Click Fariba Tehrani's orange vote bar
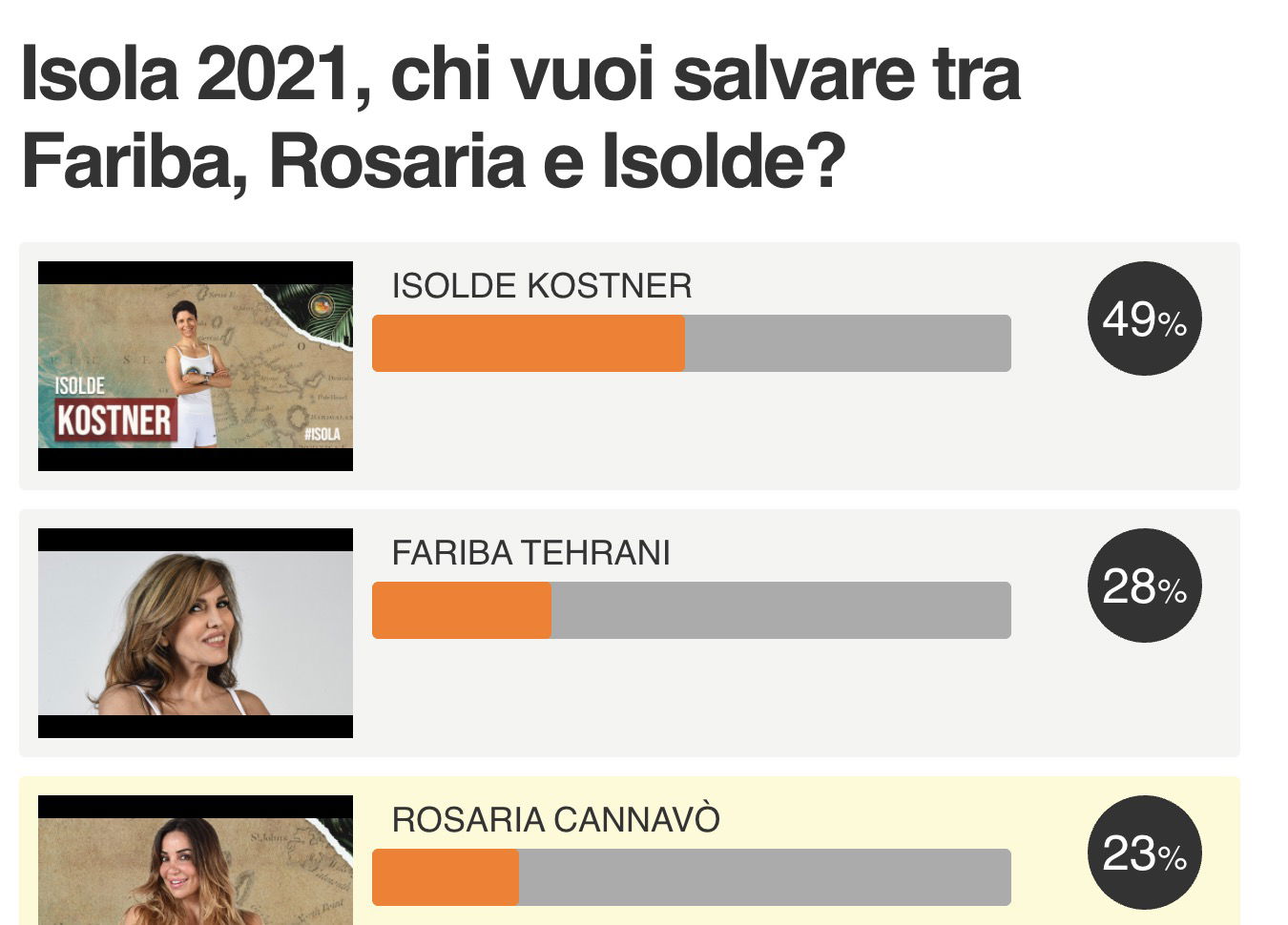The image size is (1288, 925). [x=462, y=610]
